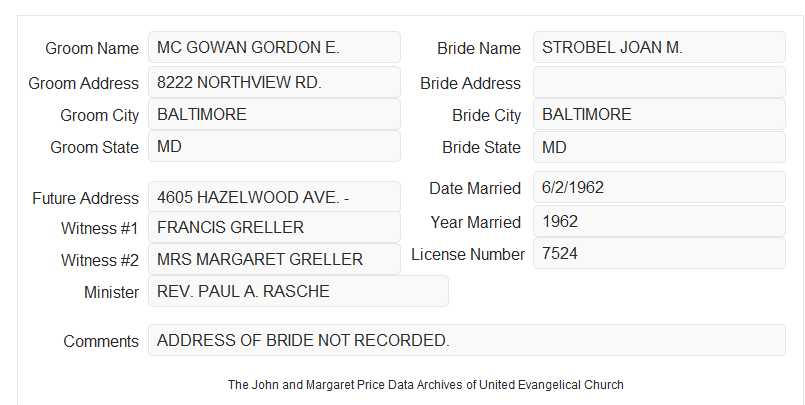Select the Bride Name field
Image resolution: width=805 pixels, height=405 pixels.
(659, 47)
